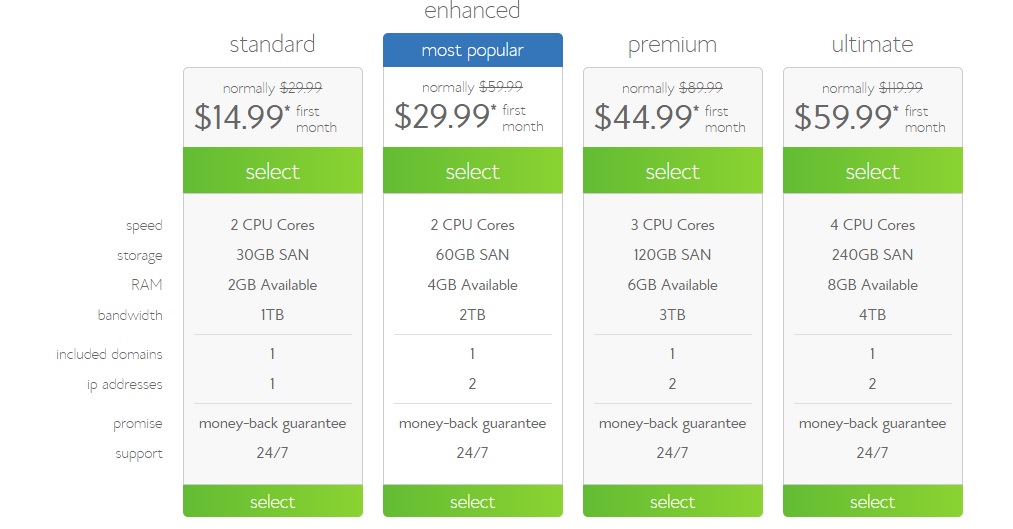Click the bottom select button of premium column
The image size is (1013, 529).
coord(672,501)
